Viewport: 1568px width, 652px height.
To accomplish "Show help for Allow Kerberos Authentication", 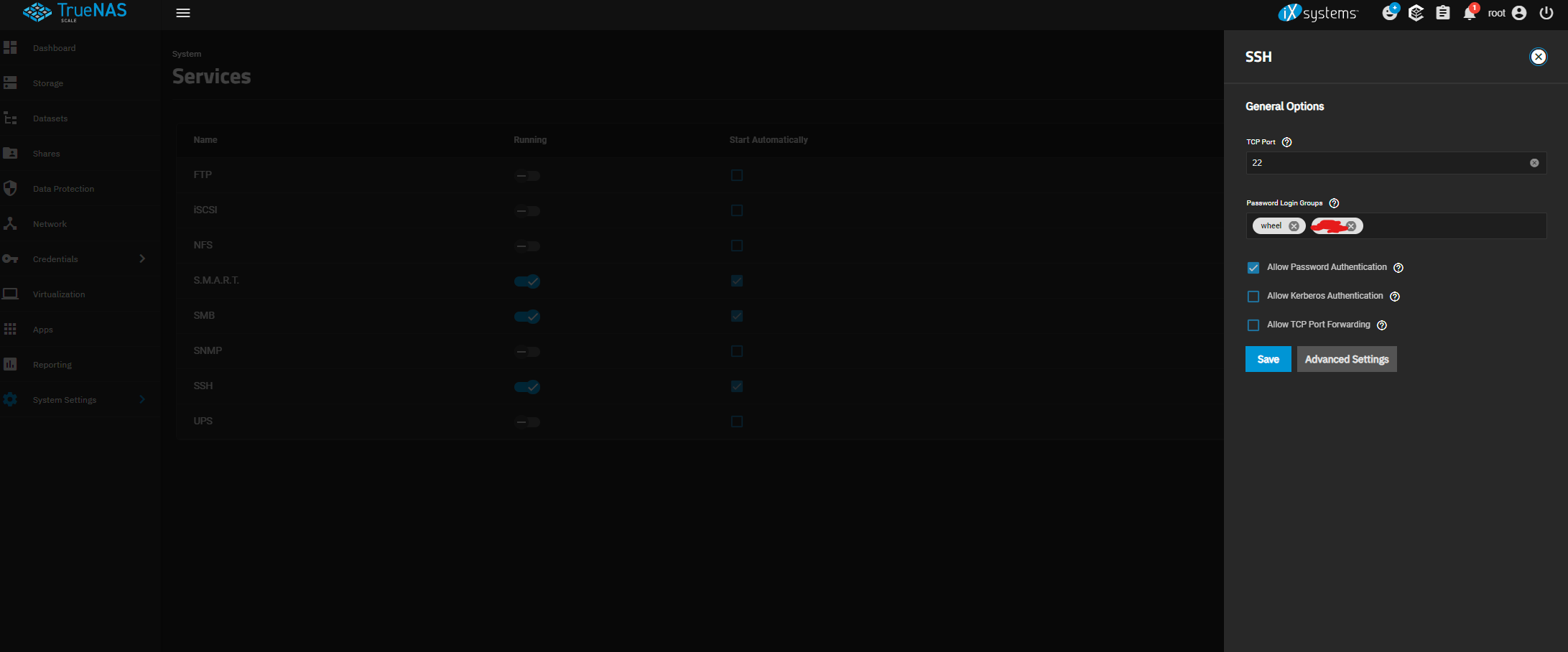I will click(1394, 297).
